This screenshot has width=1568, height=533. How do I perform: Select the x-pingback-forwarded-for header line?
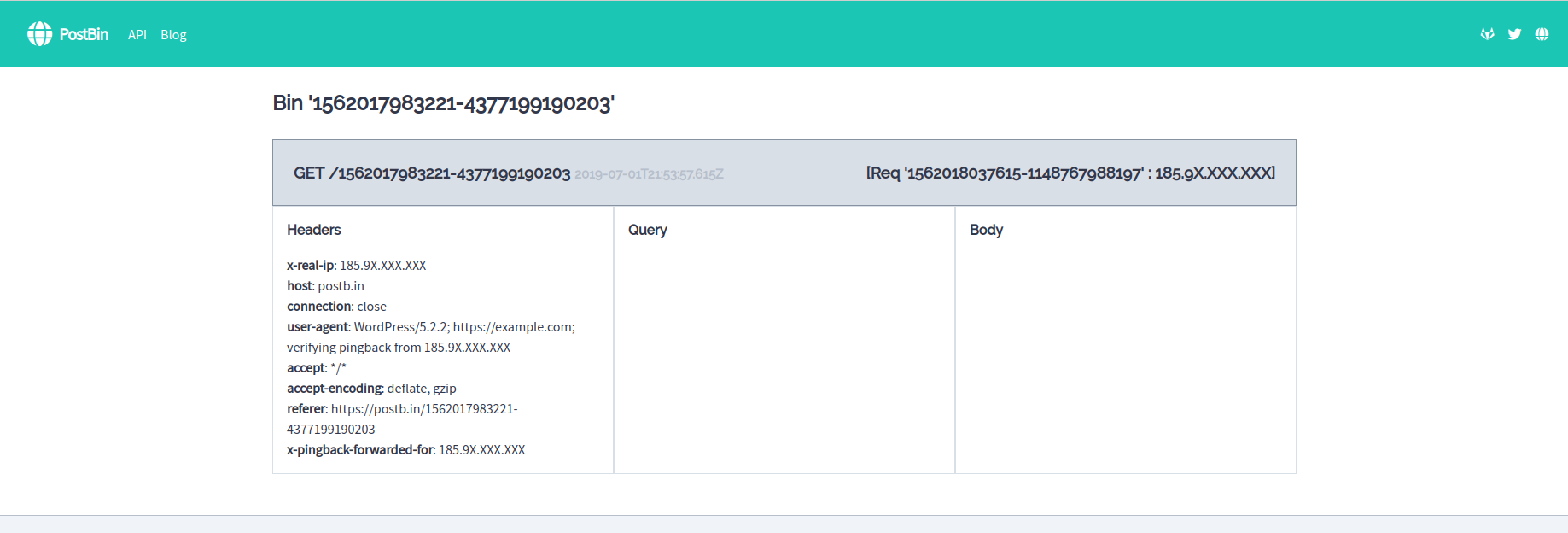[405, 450]
